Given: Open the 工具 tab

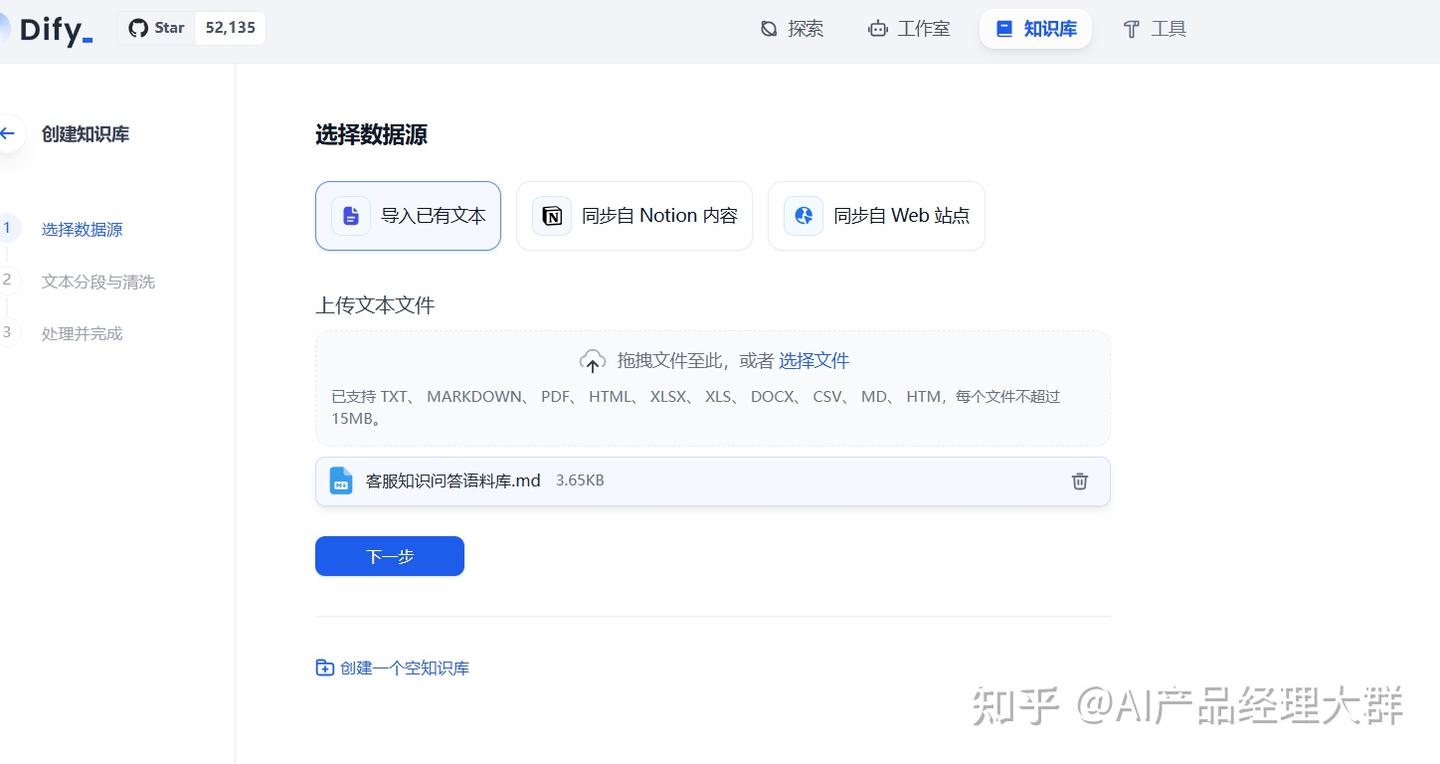Looking at the screenshot, I should click(x=1154, y=29).
